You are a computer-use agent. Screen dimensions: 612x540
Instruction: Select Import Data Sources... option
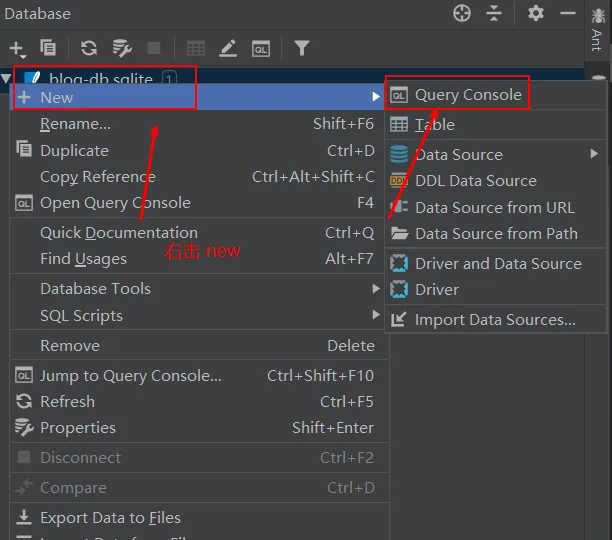point(495,320)
